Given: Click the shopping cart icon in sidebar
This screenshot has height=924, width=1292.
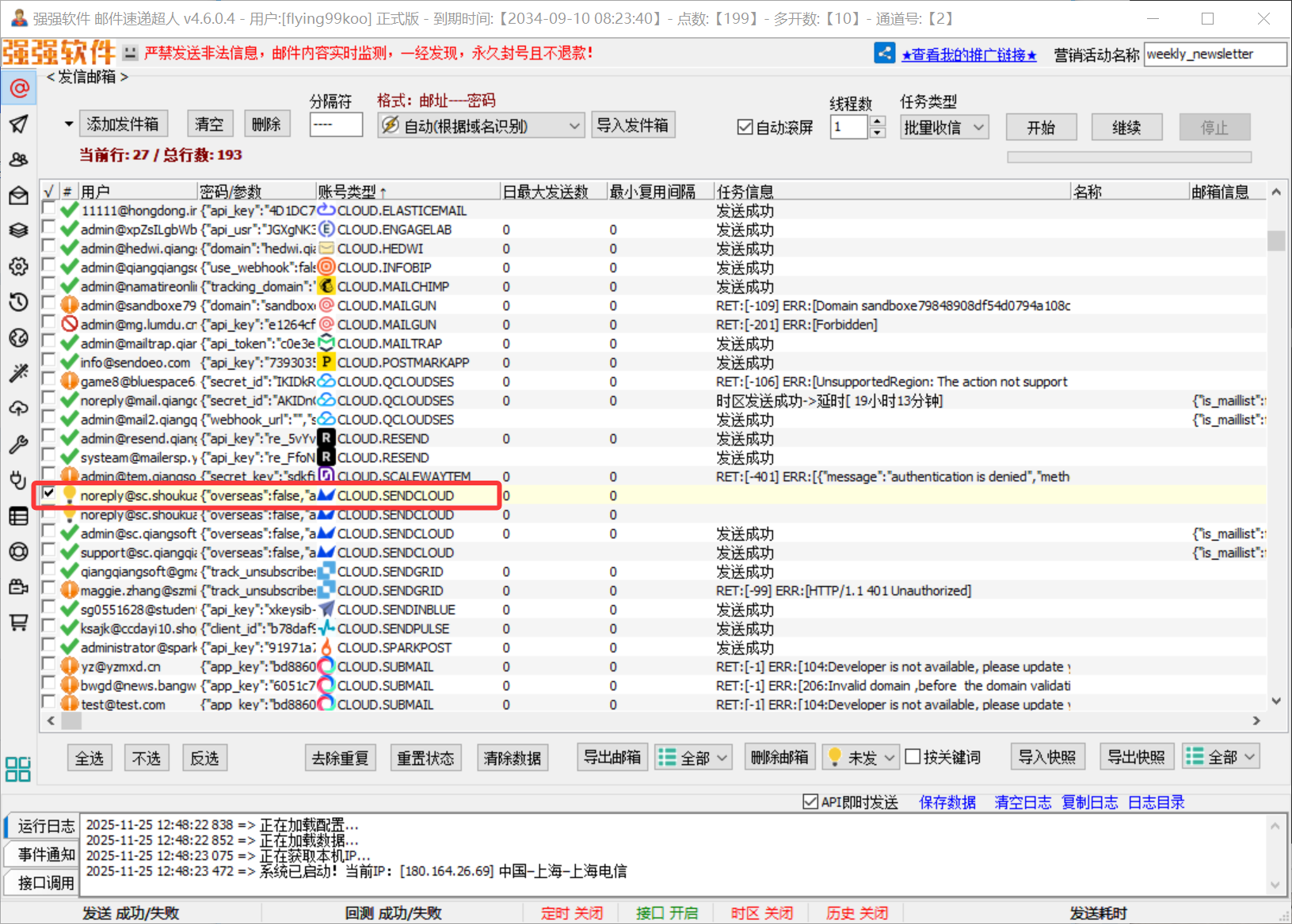Looking at the screenshot, I should pyautogui.click(x=19, y=622).
